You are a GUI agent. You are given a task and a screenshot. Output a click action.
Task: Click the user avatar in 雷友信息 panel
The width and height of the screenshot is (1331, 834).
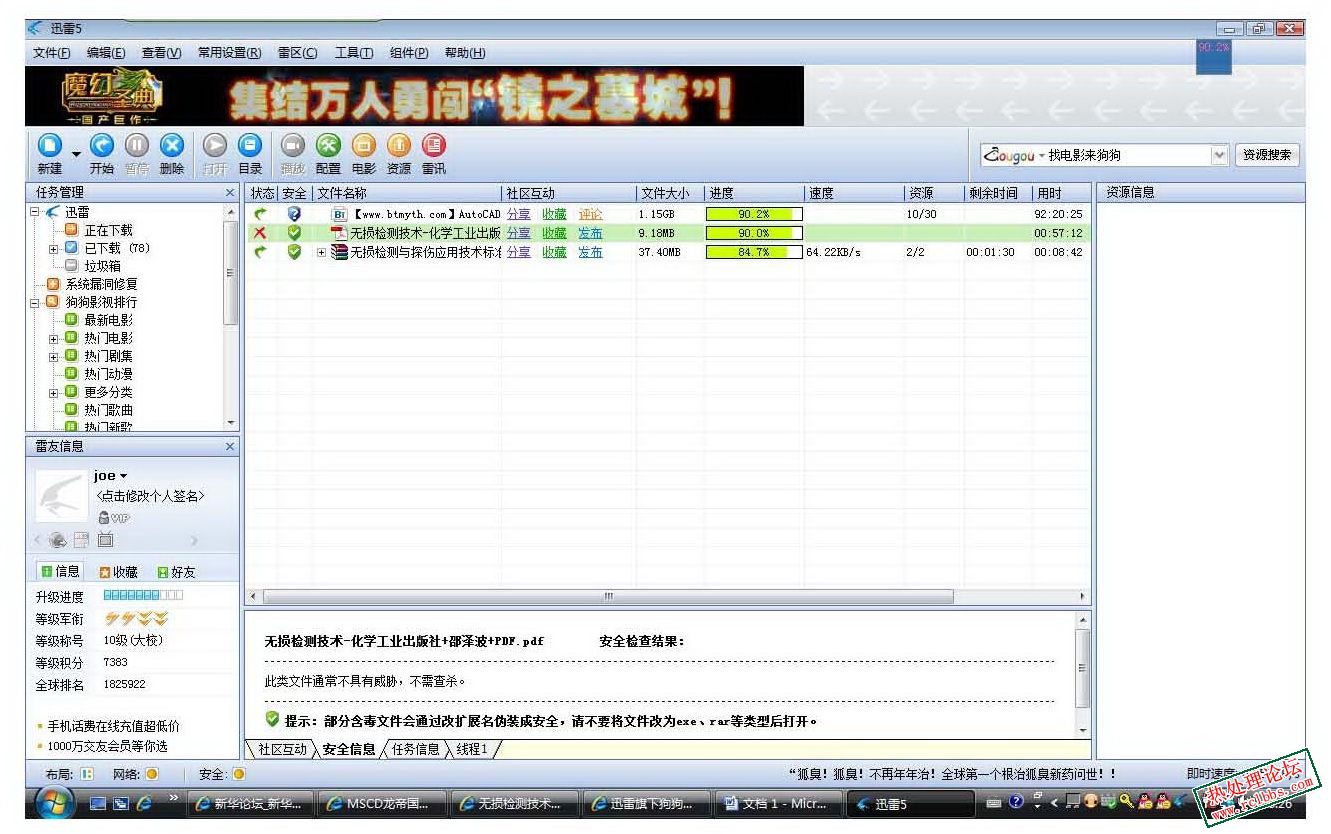[62, 496]
